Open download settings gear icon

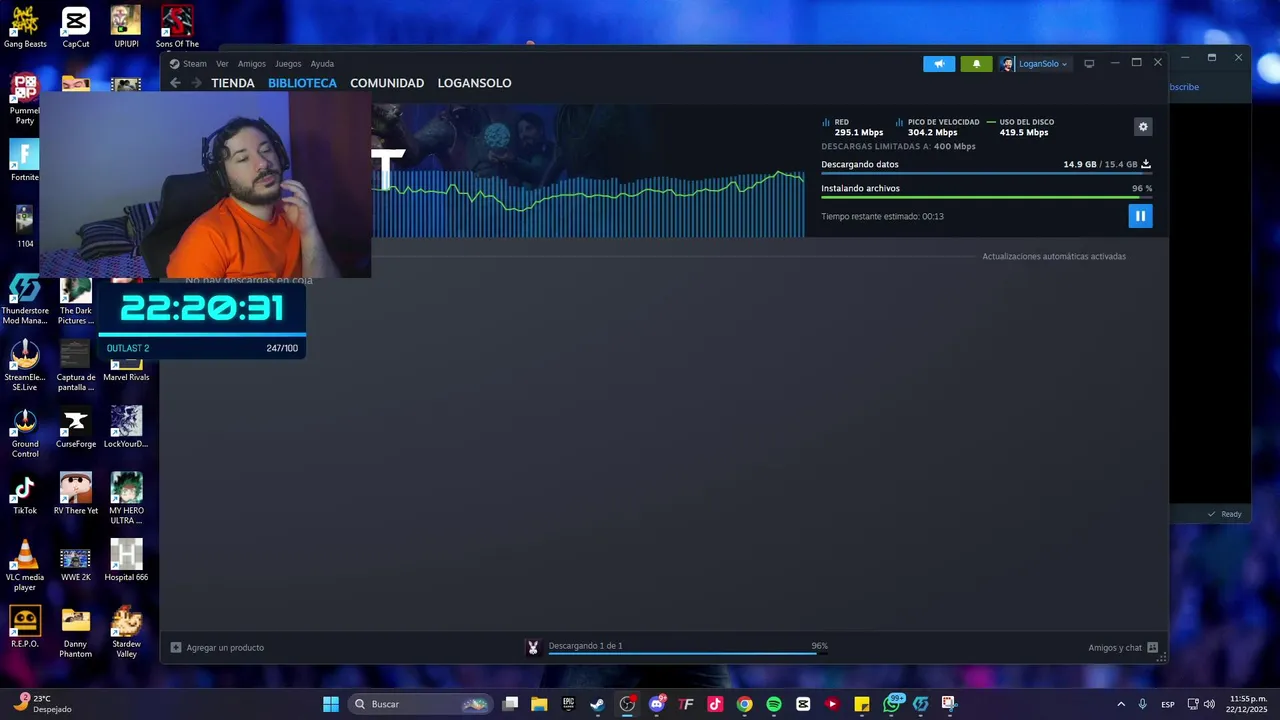point(1143,127)
